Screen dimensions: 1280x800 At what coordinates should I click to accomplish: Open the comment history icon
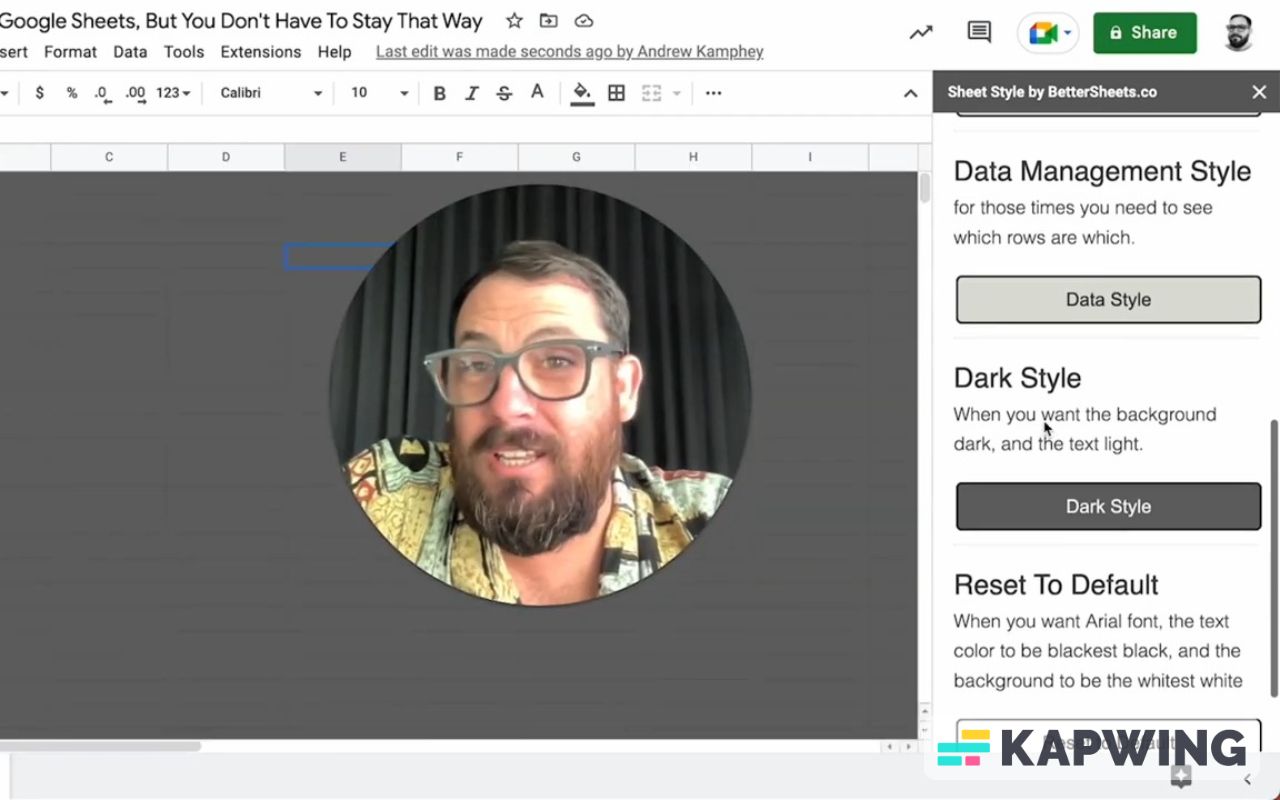click(x=979, y=32)
